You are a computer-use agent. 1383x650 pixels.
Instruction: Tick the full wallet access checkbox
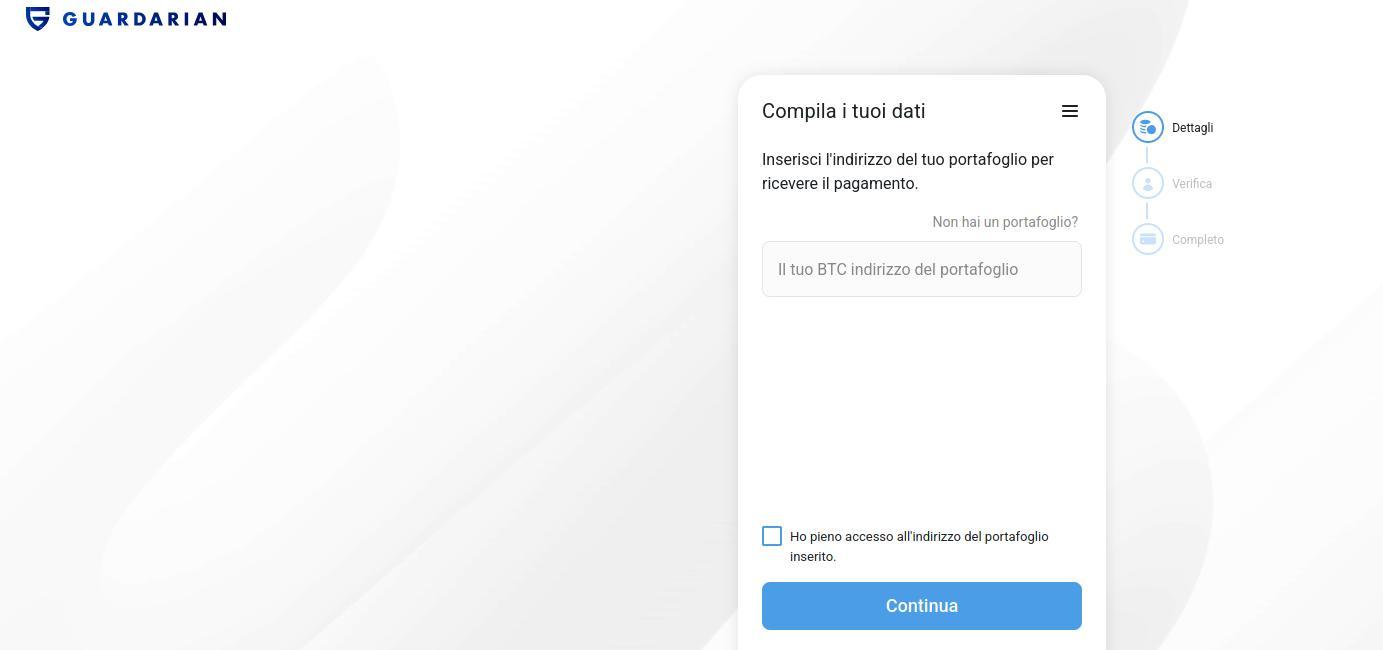pyautogui.click(x=772, y=536)
